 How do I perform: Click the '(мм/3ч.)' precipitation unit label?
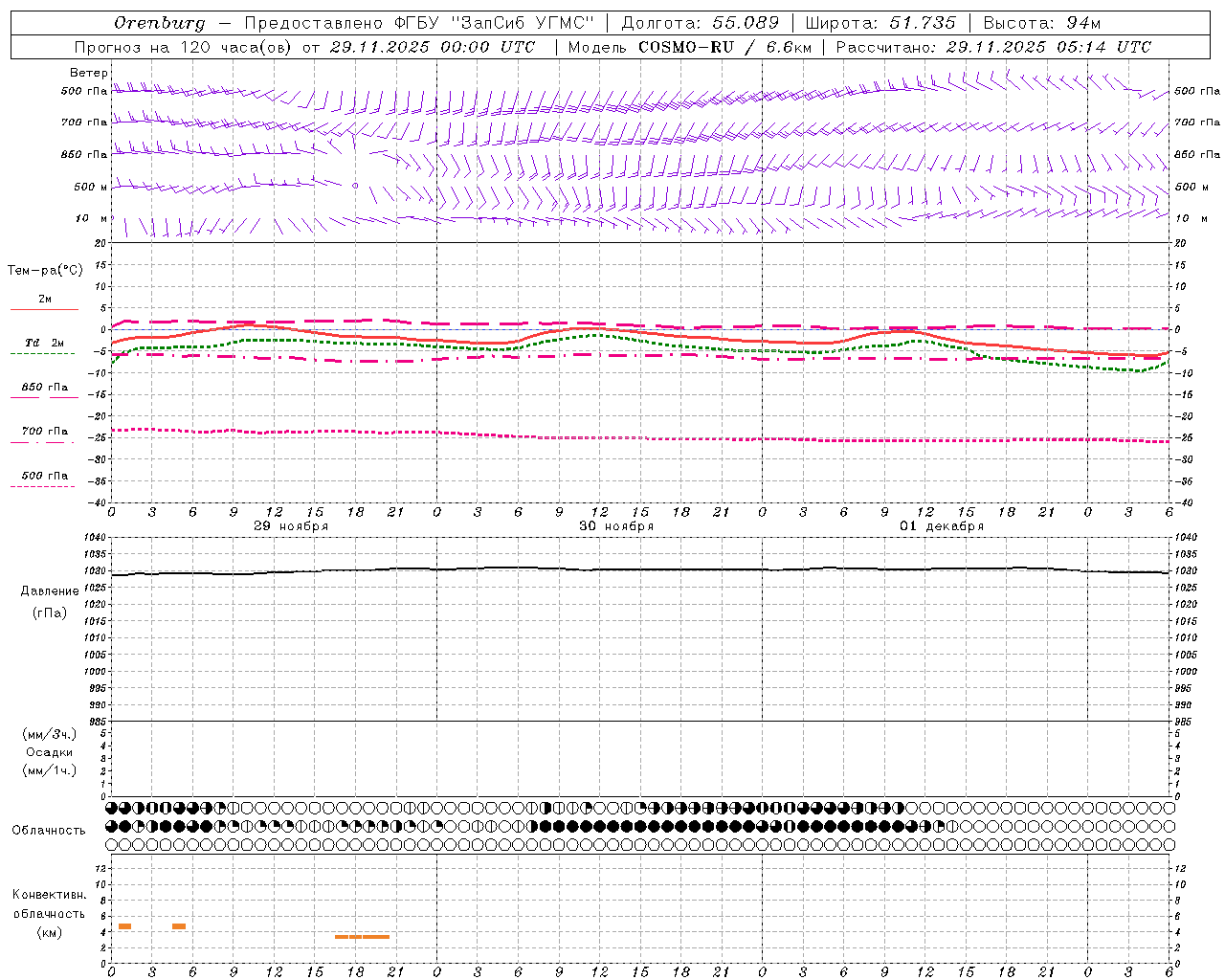tap(50, 734)
